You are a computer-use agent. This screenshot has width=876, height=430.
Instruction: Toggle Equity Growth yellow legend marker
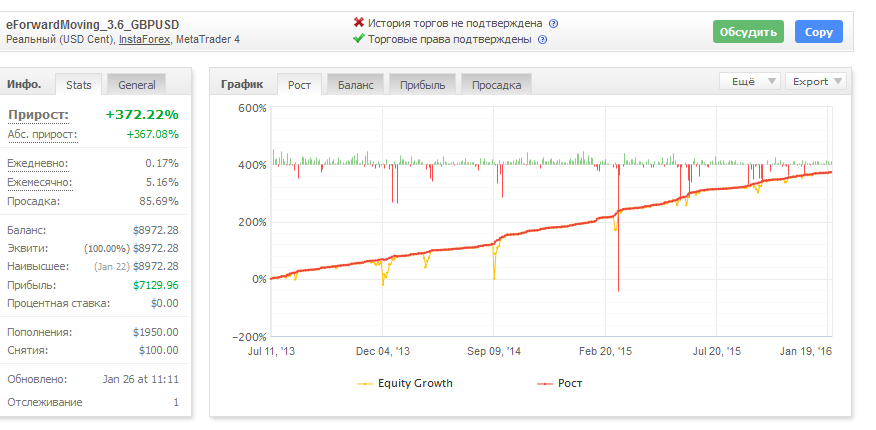pos(365,384)
